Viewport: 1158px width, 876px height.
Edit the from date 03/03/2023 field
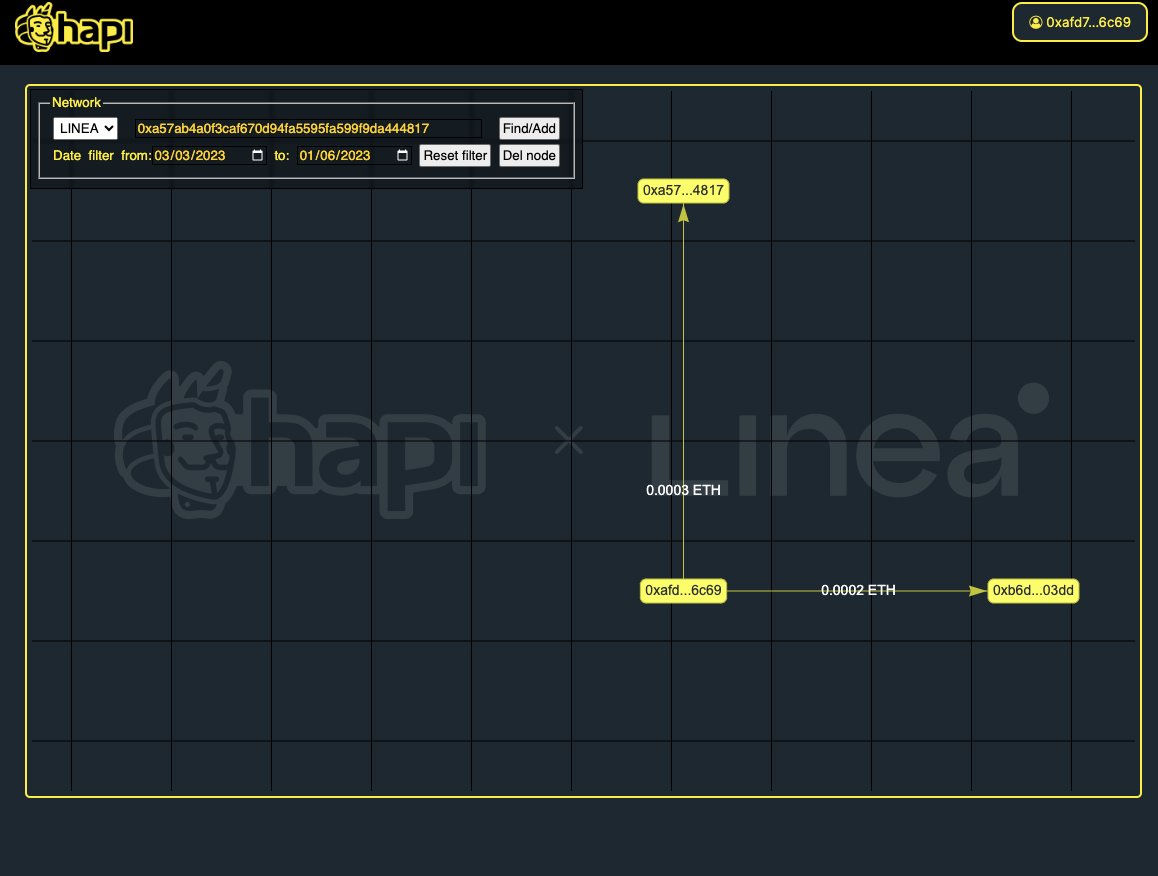pos(209,155)
